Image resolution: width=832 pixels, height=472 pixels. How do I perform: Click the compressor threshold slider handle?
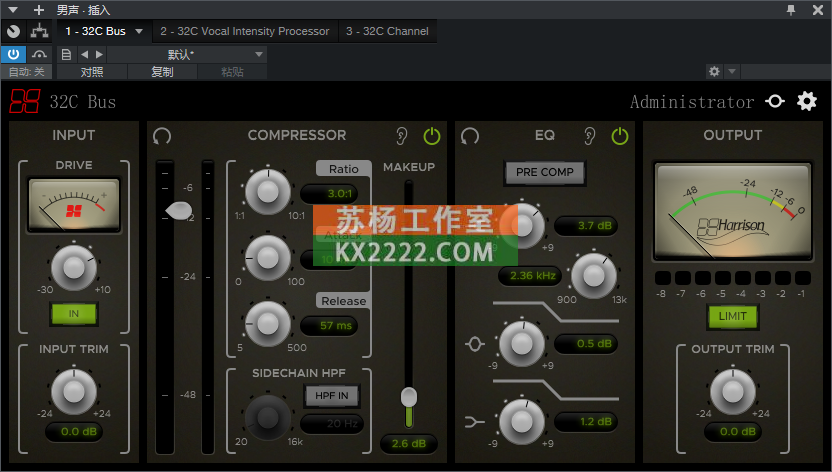(179, 211)
